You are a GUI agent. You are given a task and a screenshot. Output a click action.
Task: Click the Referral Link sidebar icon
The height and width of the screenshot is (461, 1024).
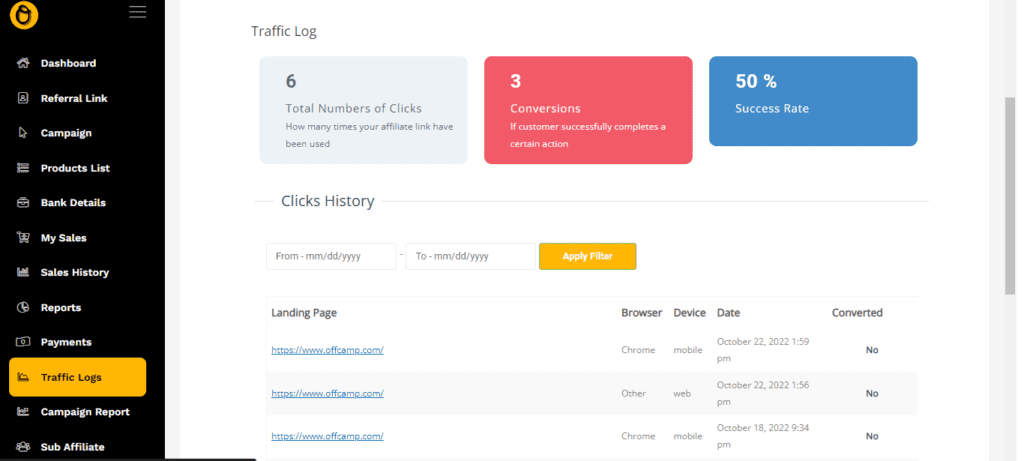[23, 98]
